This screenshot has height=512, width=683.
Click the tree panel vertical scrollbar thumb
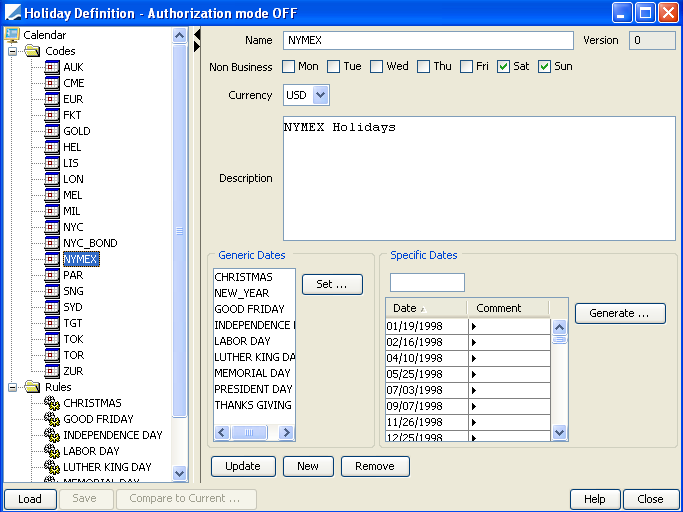pos(179,231)
